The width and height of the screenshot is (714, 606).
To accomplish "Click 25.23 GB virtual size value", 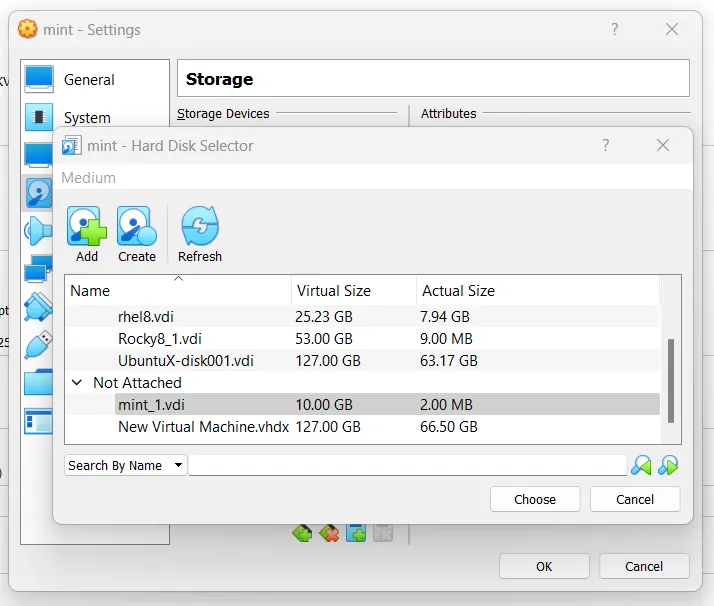I will [324, 316].
